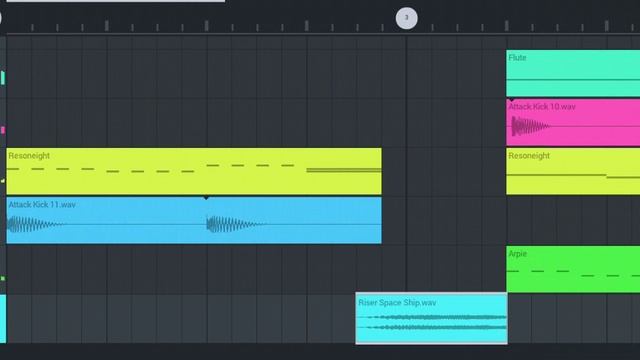The width and height of the screenshot is (640, 360).
Task: Select the Riser Space Ship.wav clip
Action: click(x=431, y=318)
